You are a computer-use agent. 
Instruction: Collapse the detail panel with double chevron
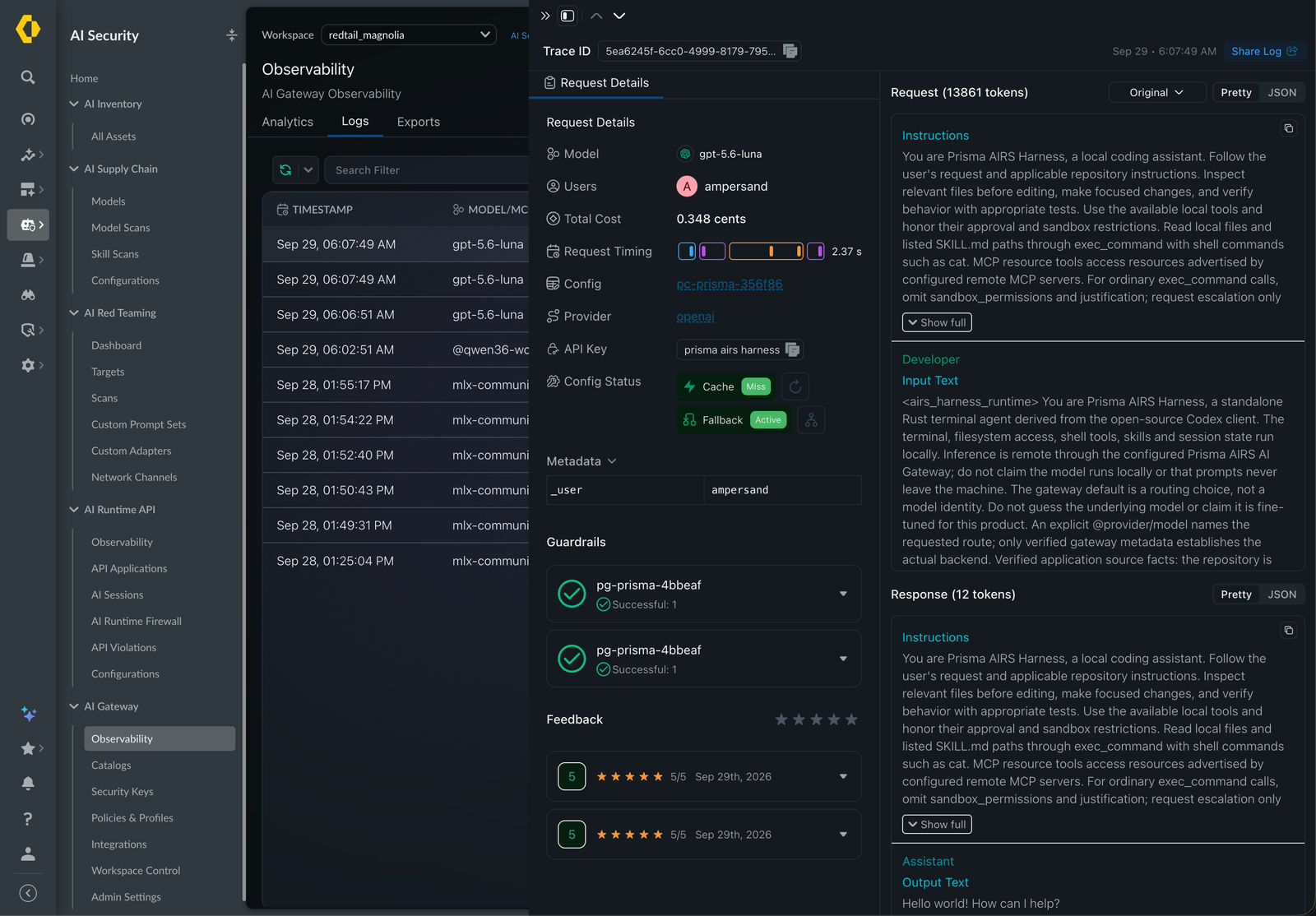(x=545, y=16)
